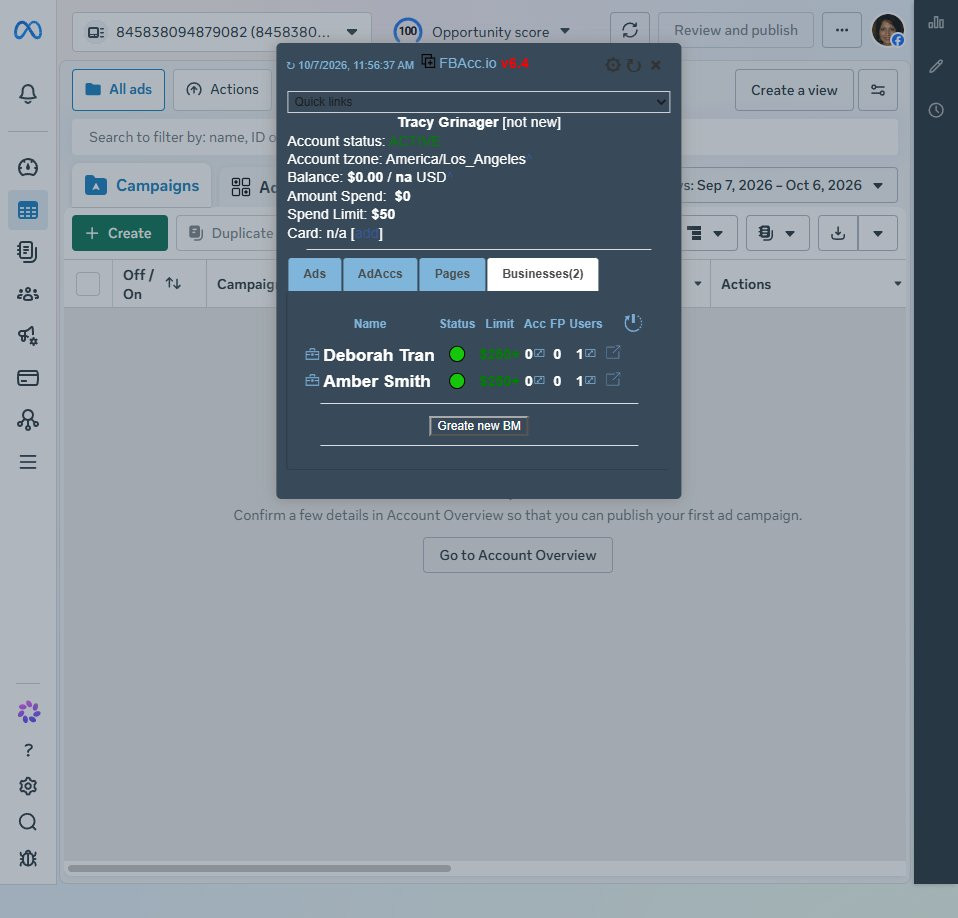Select the All ads view tab
958x918 pixels.
pyautogui.click(x=119, y=90)
